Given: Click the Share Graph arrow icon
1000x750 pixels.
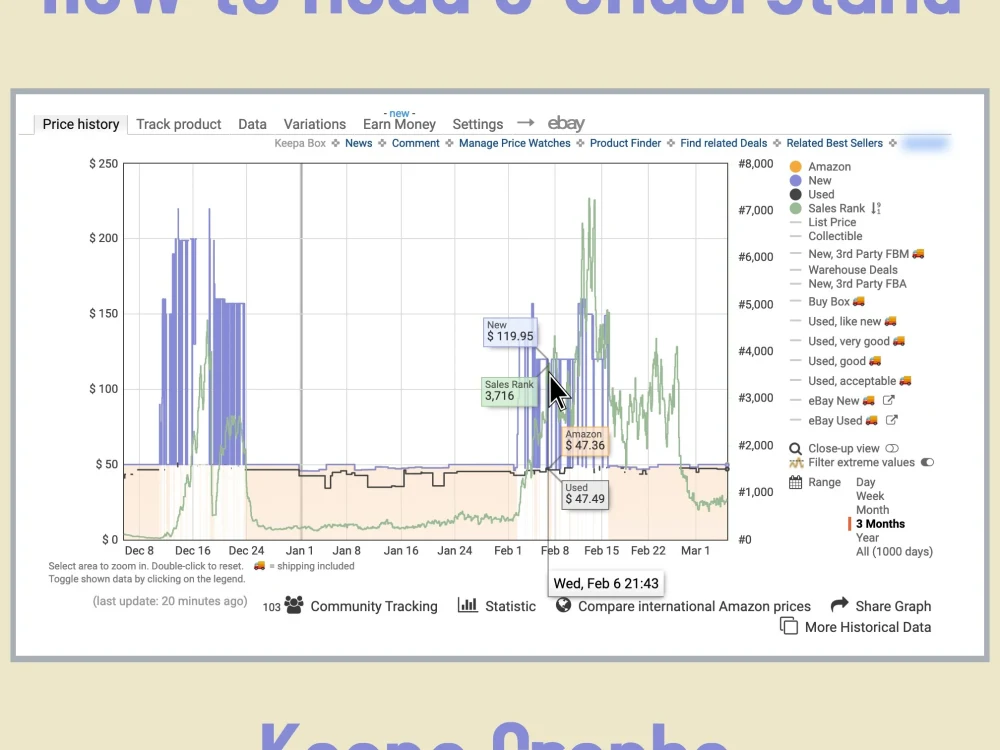Looking at the screenshot, I should coord(840,604).
